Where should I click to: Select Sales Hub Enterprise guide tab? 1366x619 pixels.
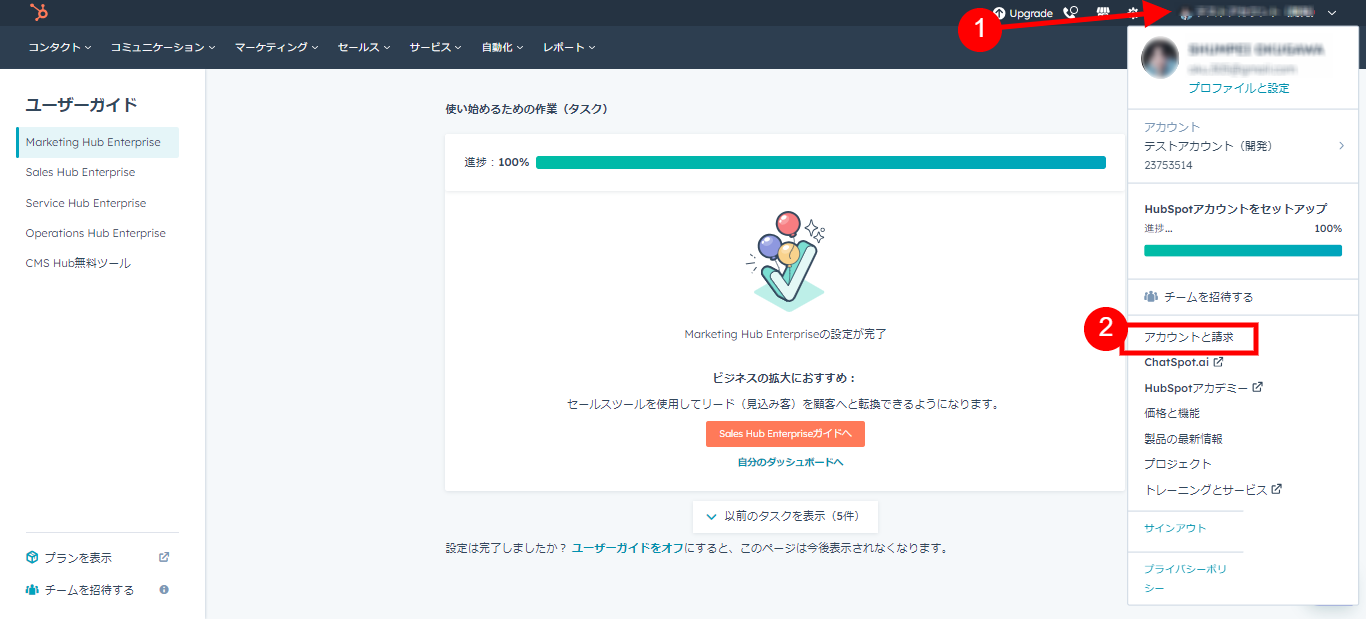click(x=80, y=172)
